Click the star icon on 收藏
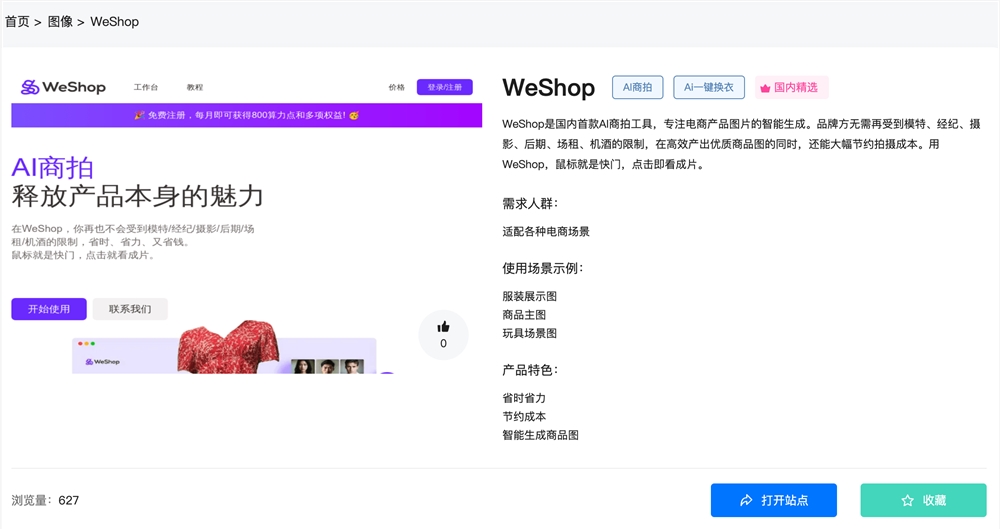The width and height of the screenshot is (1000, 529). point(908,500)
